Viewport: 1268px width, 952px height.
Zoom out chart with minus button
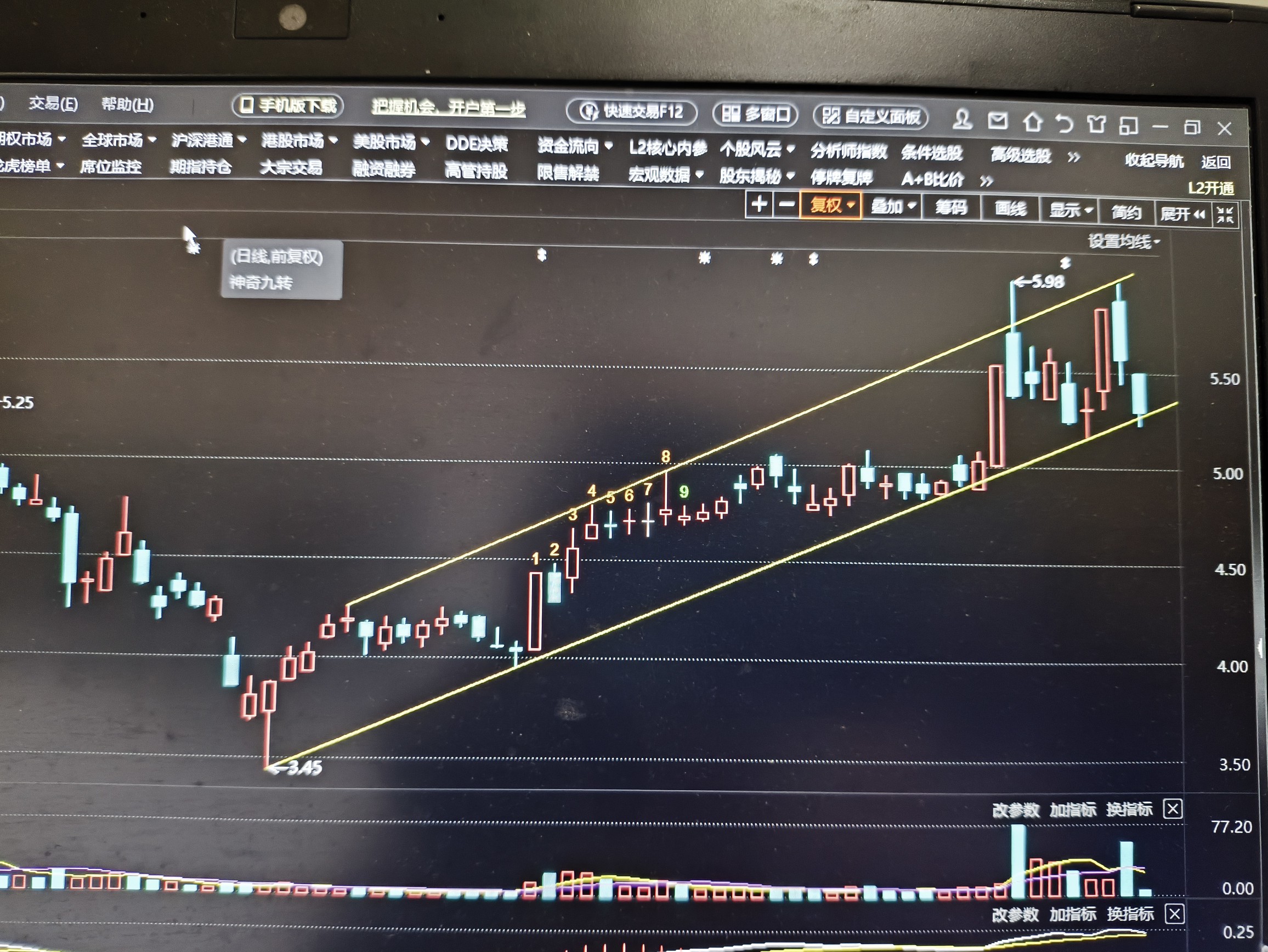(x=786, y=204)
